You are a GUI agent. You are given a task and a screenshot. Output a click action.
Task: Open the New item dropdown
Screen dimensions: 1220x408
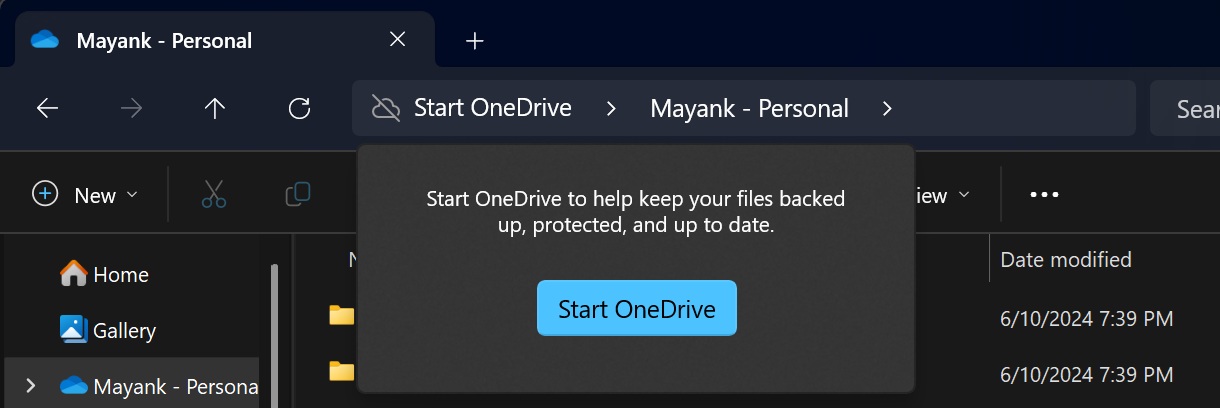pyautogui.click(x=85, y=194)
